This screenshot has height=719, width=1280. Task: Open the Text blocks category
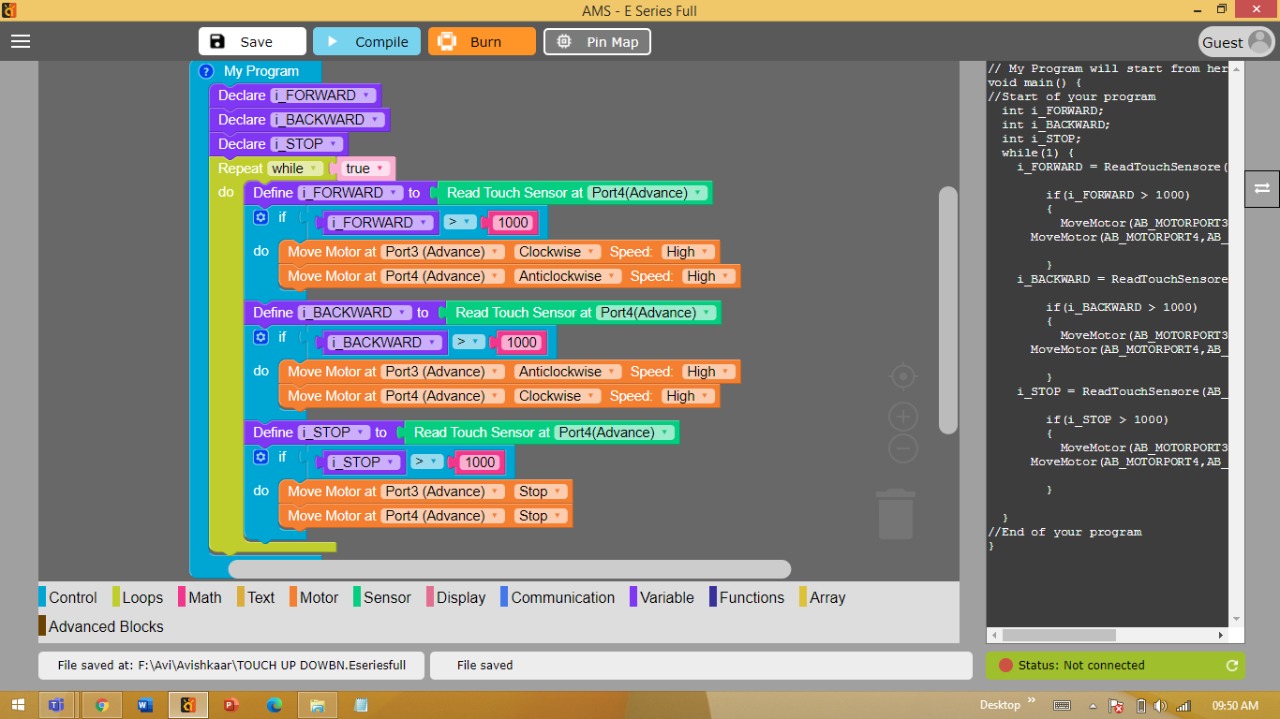(256, 597)
